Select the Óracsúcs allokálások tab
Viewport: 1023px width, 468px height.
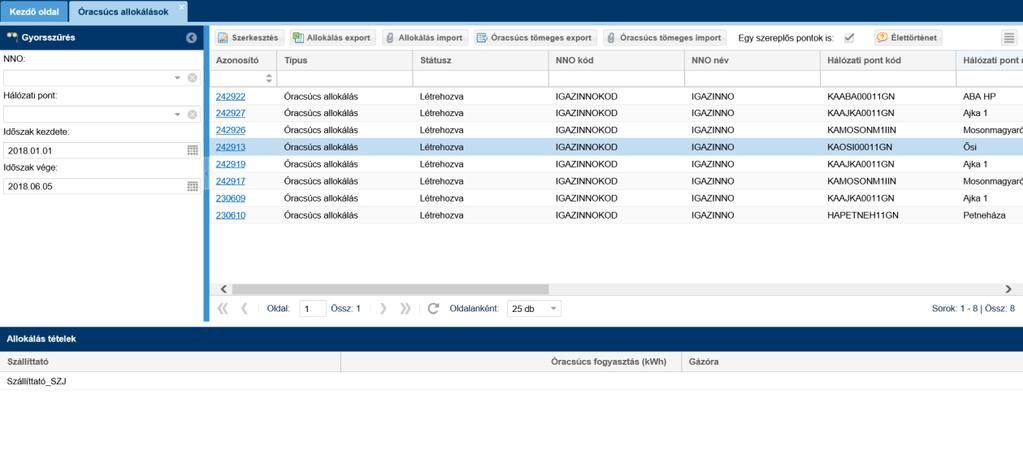(x=123, y=12)
